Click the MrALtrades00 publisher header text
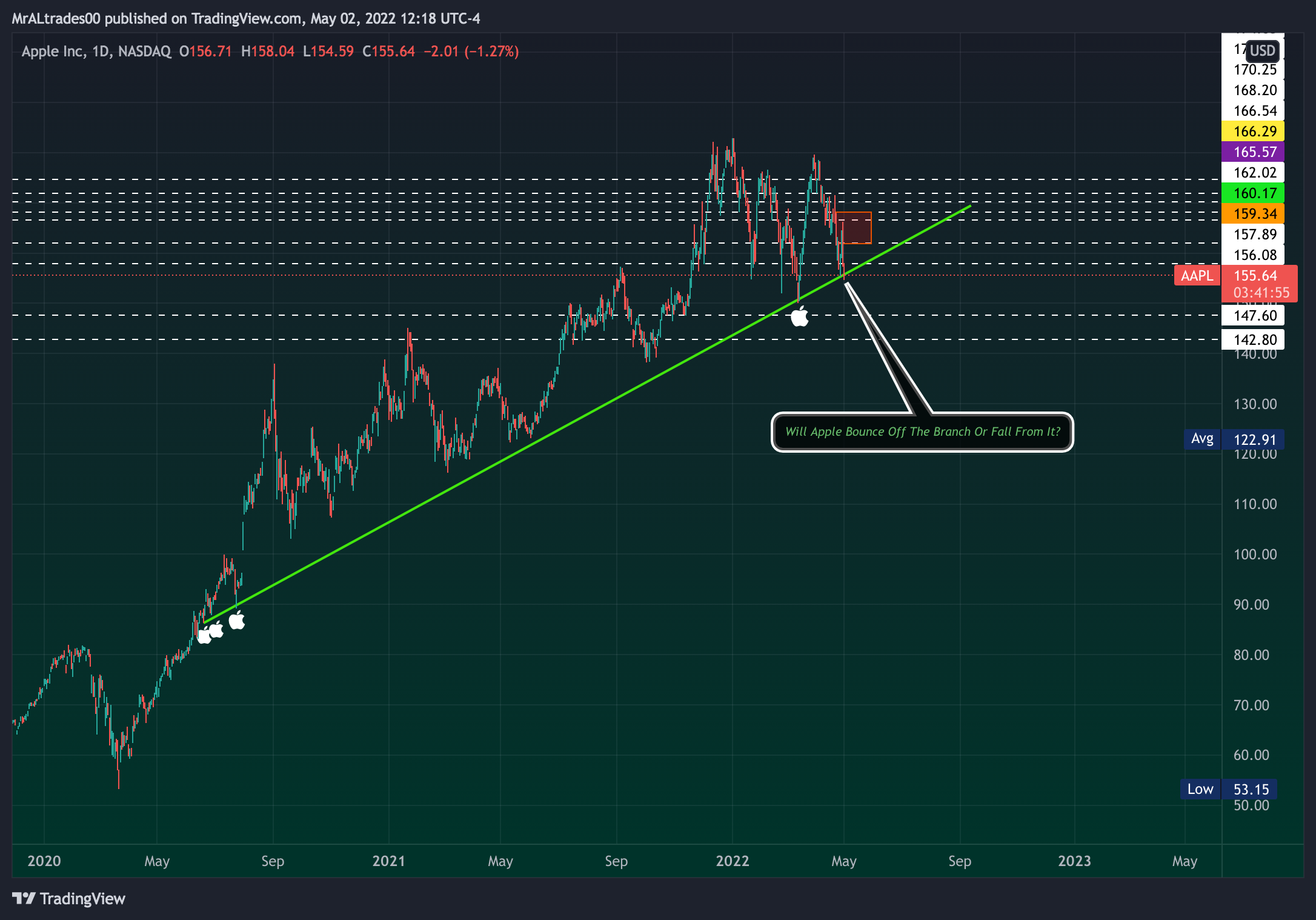Viewport: 1316px width, 920px height. click(56, 19)
